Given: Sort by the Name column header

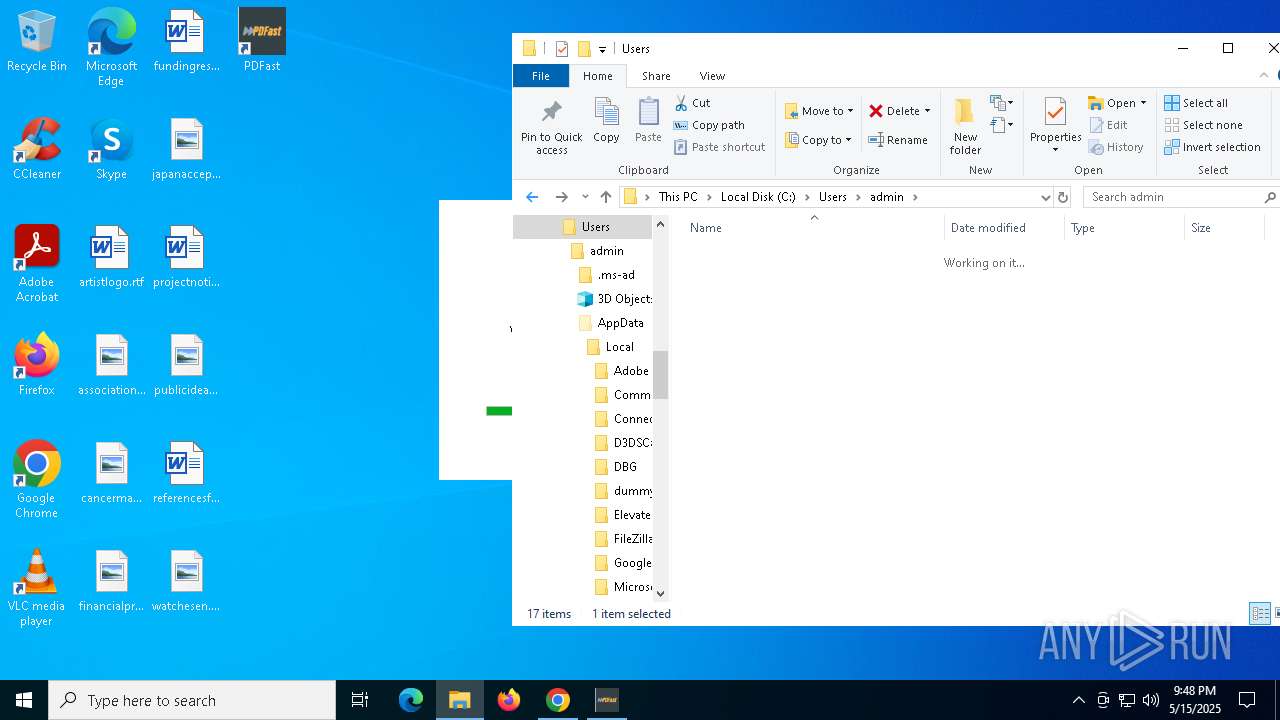Looking at the screenshot, I should [x=706, y=228].
